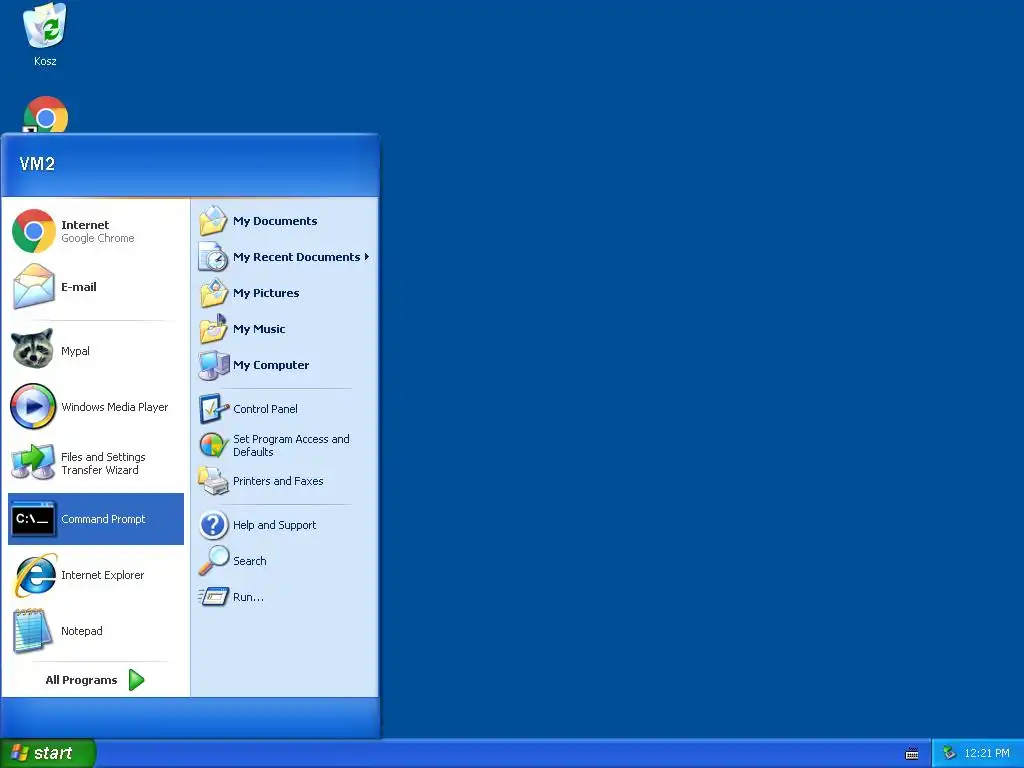Image resolution: width=1024 pixels, height=768 pixels.
Task: Open the Run dialog icon
Action: (x=213, y=596)
